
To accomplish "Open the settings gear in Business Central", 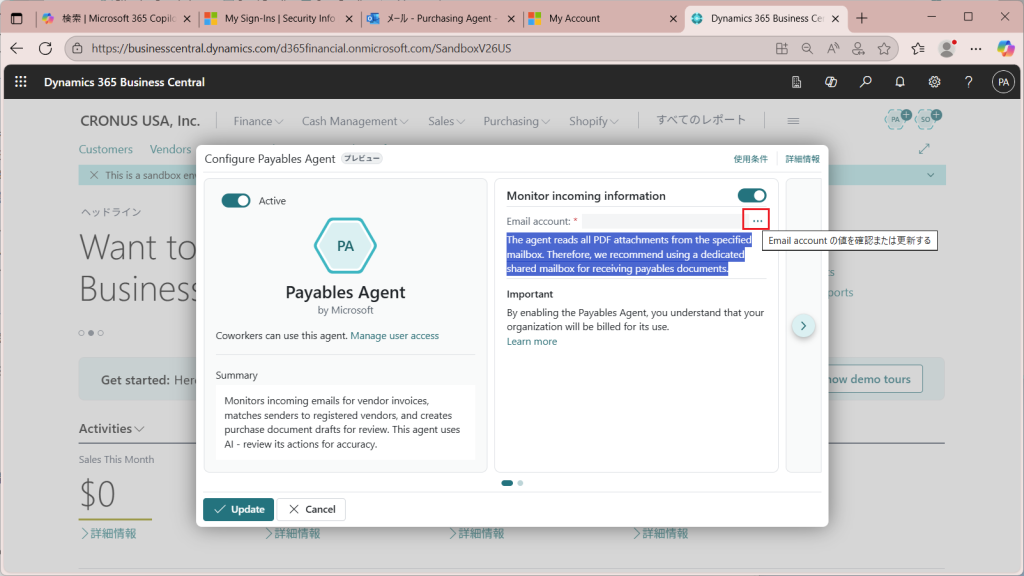I will tap(935, 82).
